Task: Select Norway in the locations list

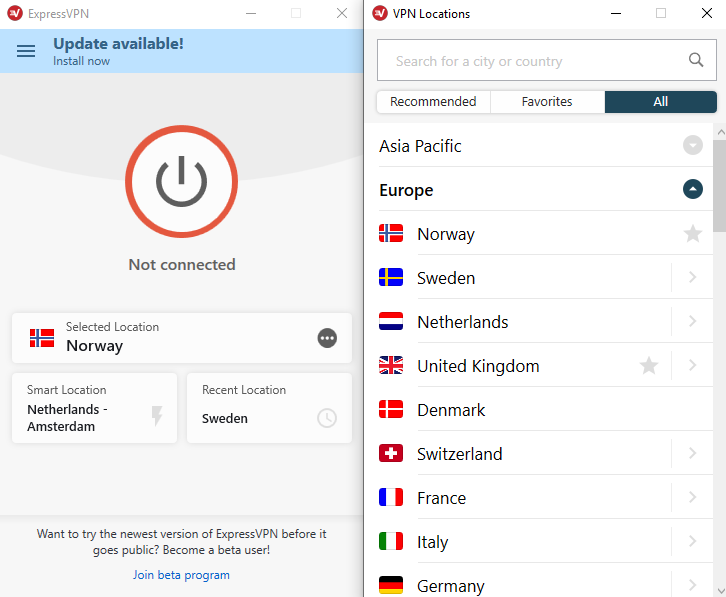Action: (x=545, y=233)
